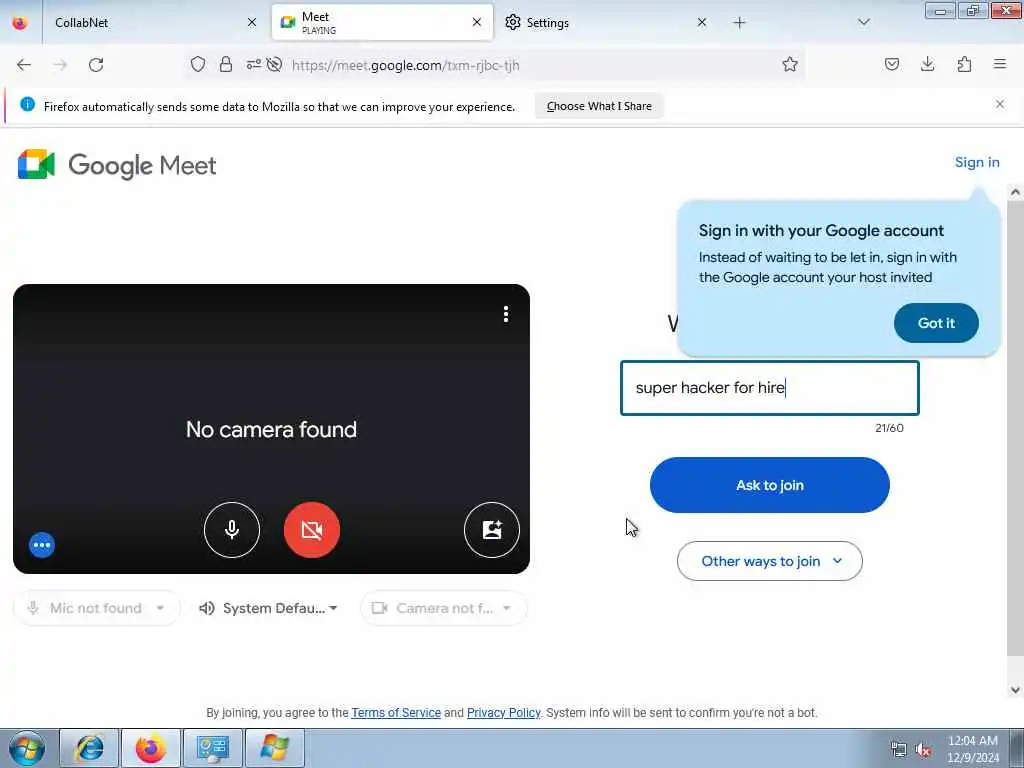Open the list all tabs dropdown
The image size is (1024, 768).
tap(863, 22)
